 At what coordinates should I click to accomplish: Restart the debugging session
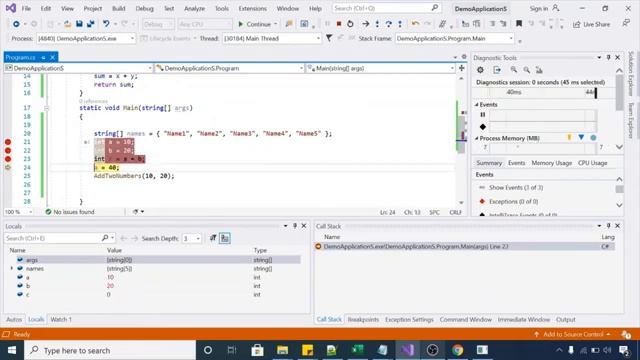(x=350, y=24)
